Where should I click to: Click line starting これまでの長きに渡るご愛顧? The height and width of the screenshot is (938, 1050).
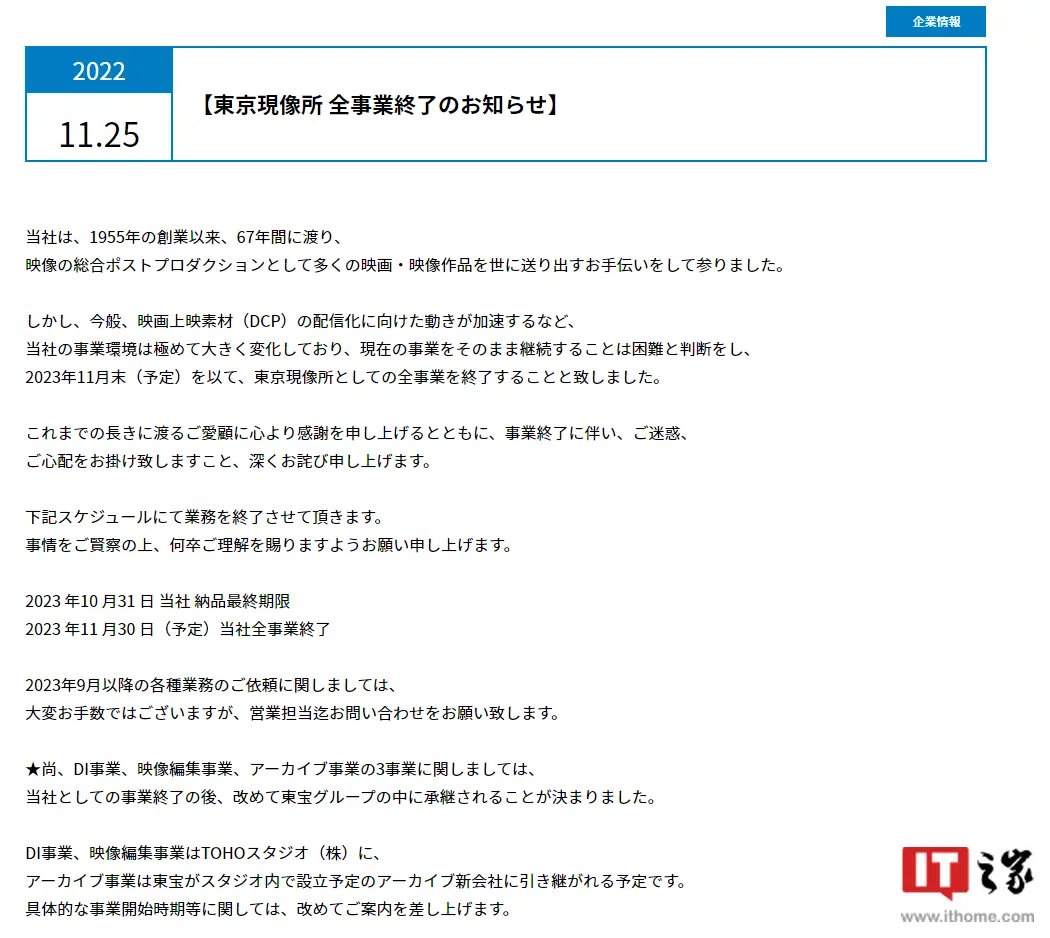pyautogui.click(x=358, y=434)
